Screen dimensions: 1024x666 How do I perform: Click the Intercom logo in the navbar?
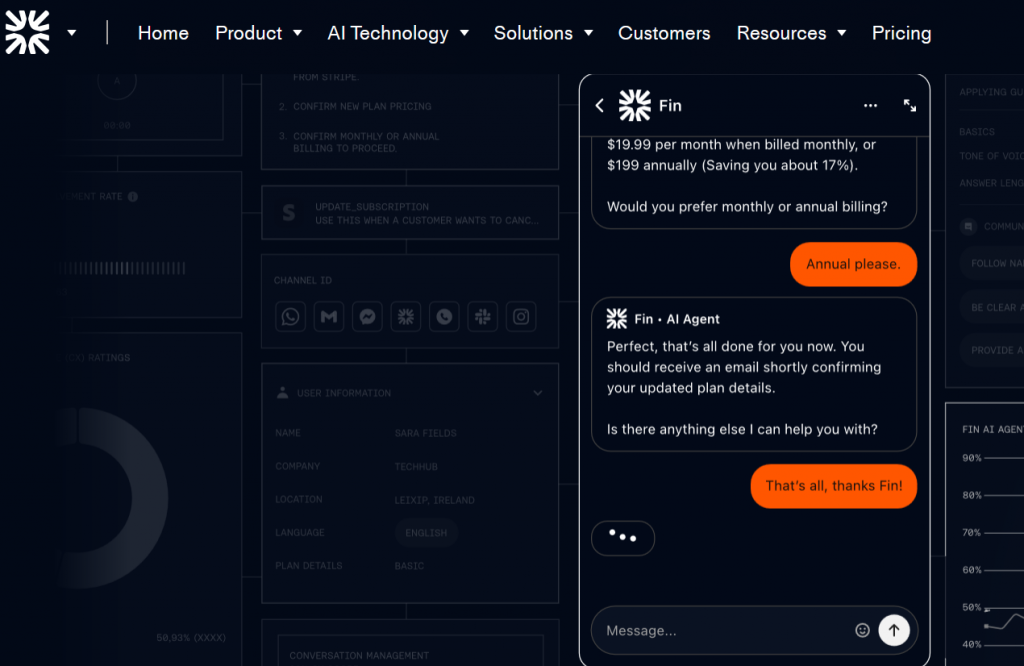(x=27, y=32)
